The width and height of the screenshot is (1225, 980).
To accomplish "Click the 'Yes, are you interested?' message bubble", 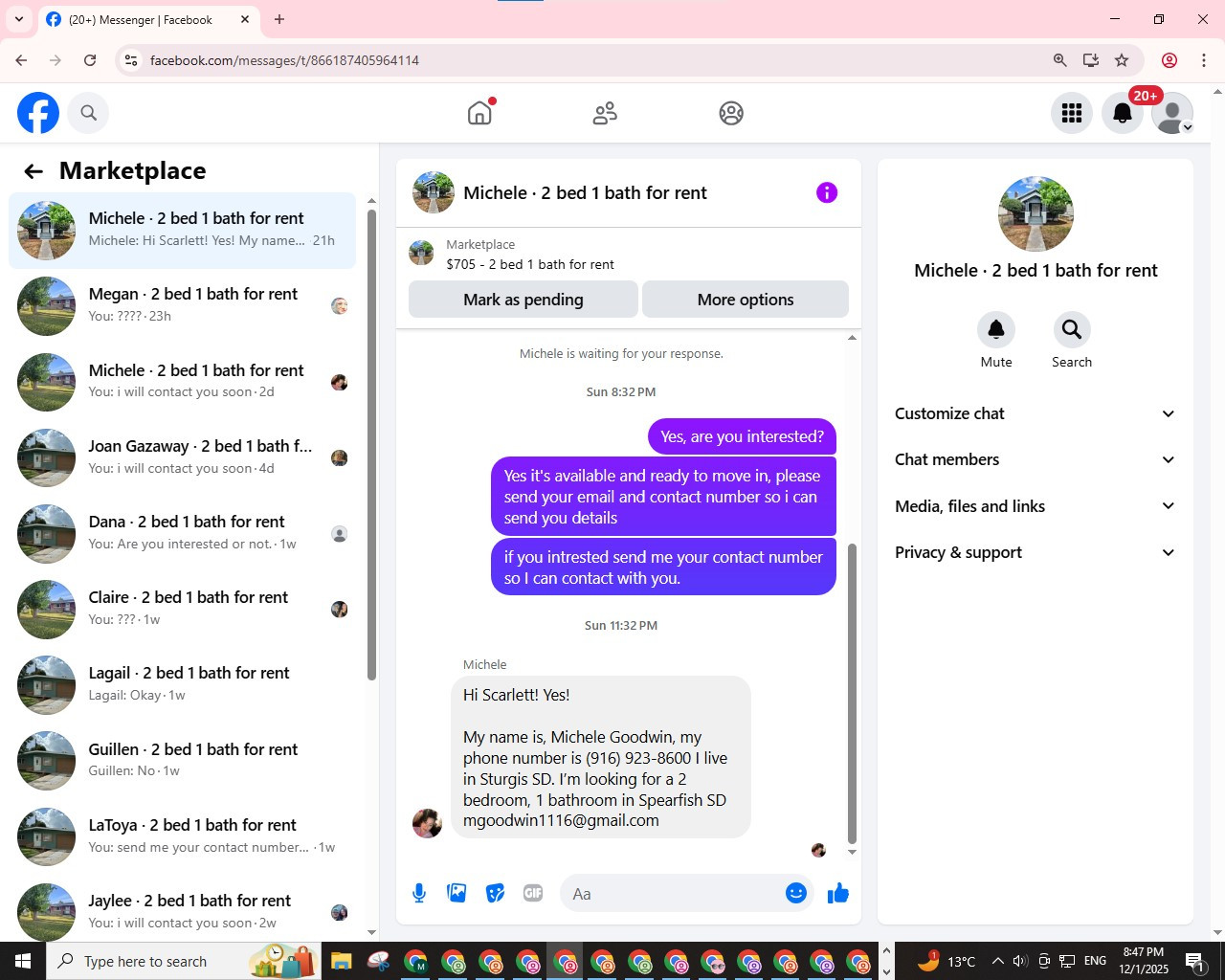I will [x=743, y=436].
